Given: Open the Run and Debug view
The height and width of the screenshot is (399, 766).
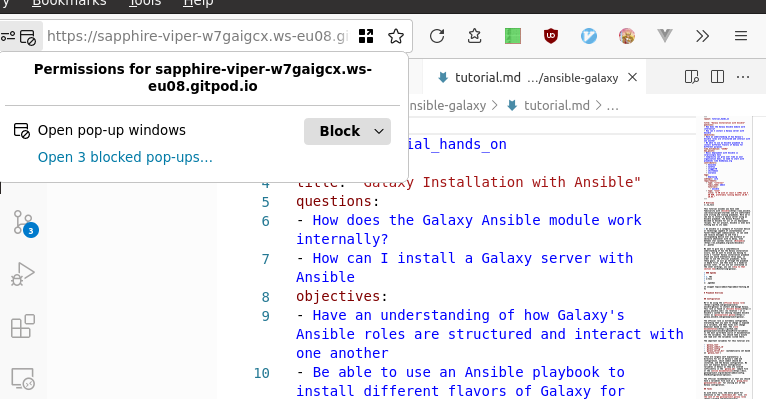Looking at the screenshot, I should (23, 274).
